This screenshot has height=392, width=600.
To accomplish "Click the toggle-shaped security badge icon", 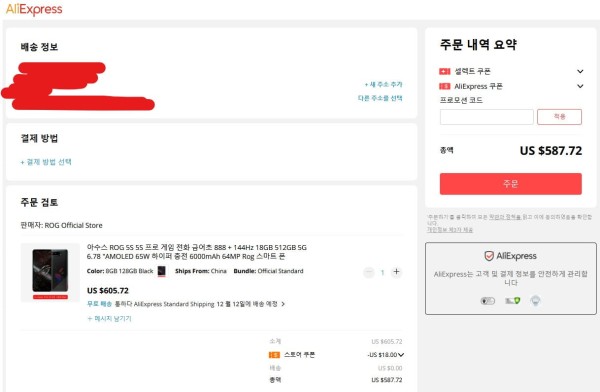I will point(488,301).
